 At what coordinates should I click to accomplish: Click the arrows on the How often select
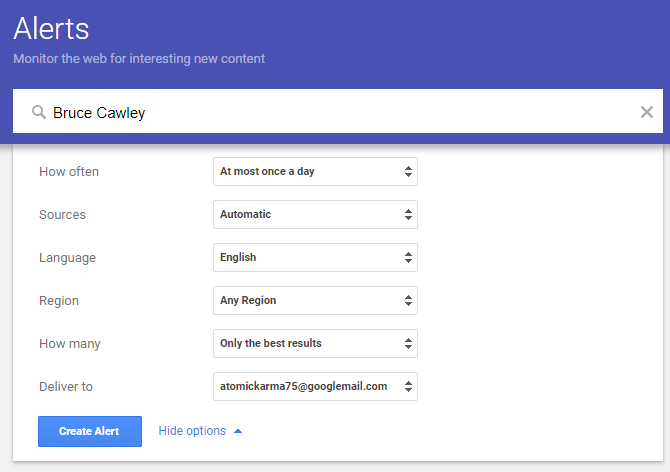tap(408, 171)
